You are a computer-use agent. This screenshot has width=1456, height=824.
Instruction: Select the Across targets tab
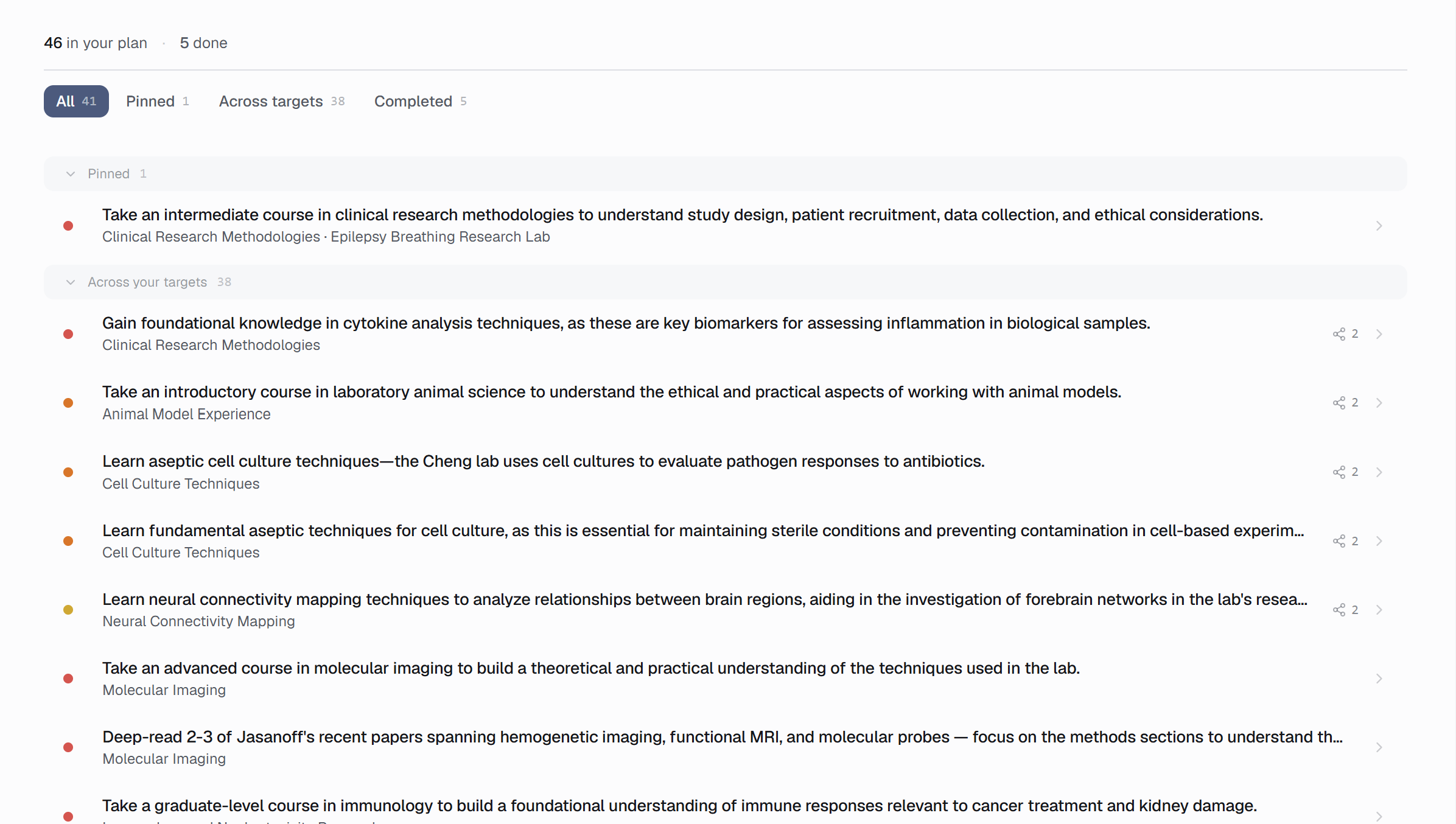pos(282,102)
